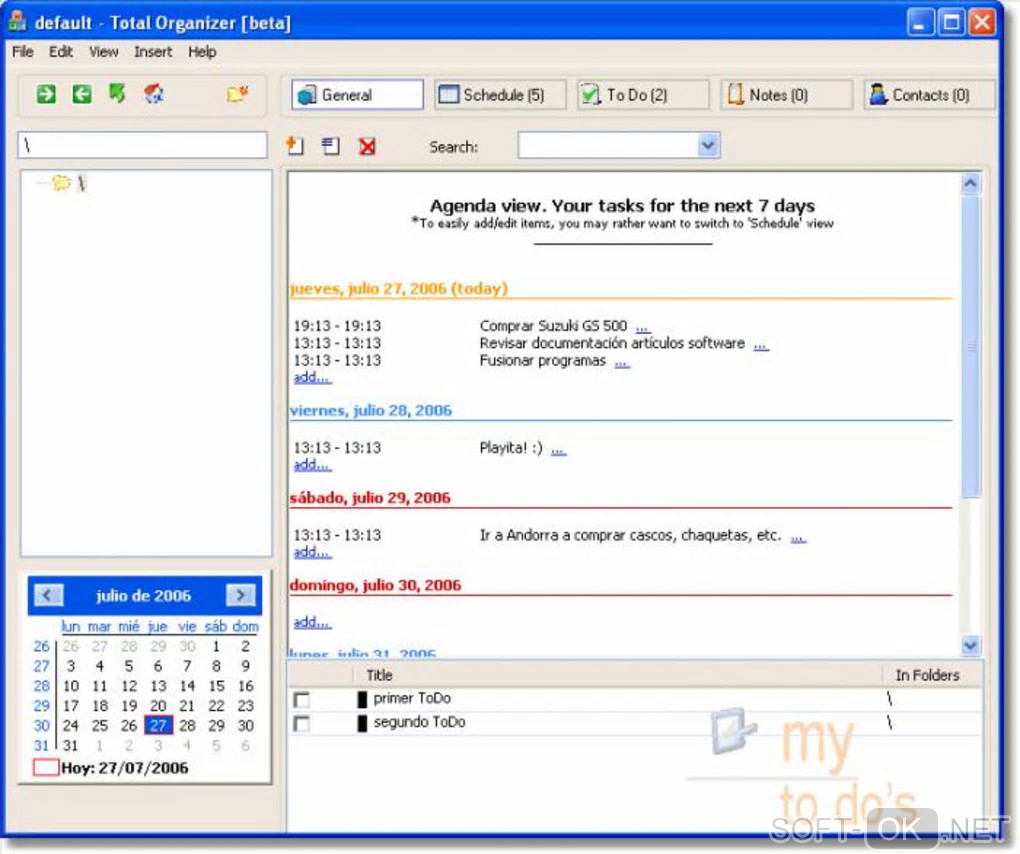The height and width of the screenshot is (854, 1020).
Task: Click the add new item icon
Action: pos(295,146)
